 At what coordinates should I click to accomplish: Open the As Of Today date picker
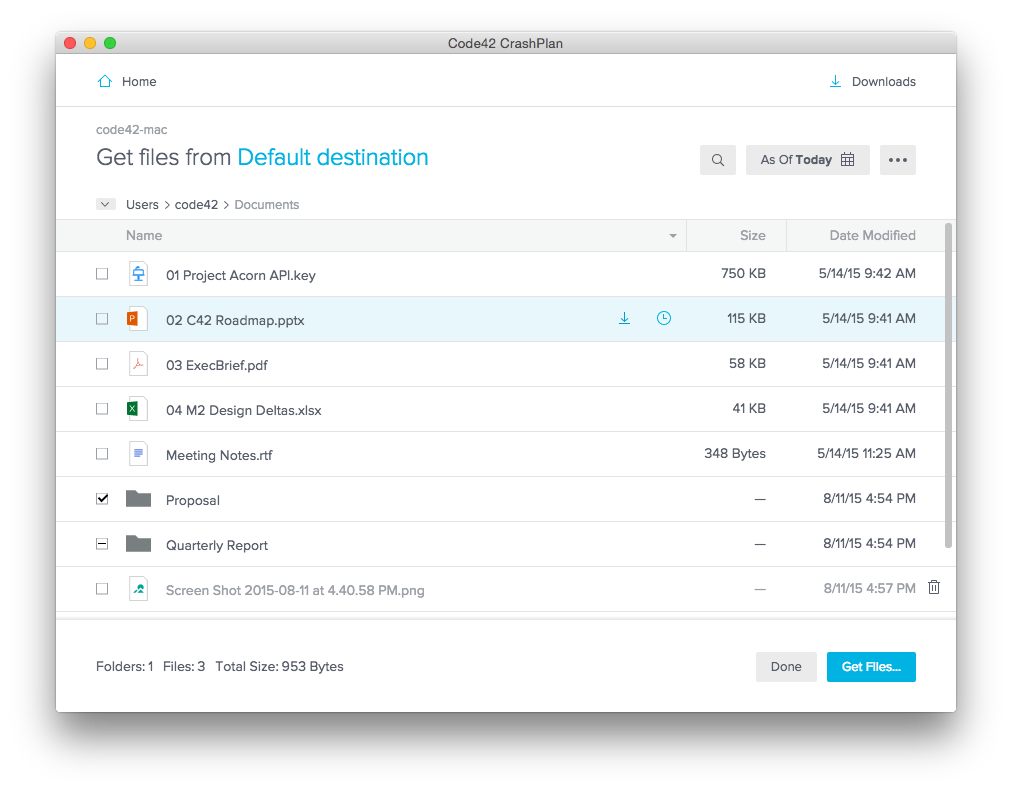point(807,160)
